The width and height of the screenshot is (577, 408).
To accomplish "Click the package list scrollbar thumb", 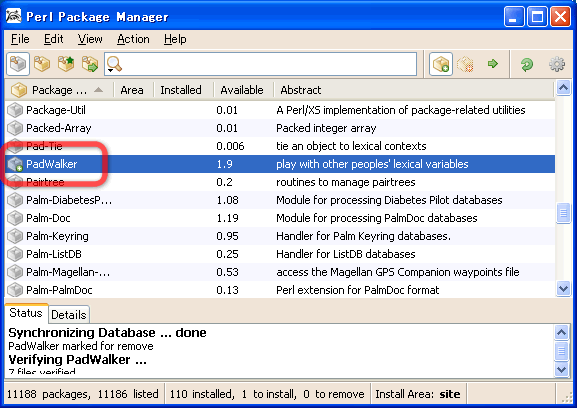I will [x=563, y=213].
